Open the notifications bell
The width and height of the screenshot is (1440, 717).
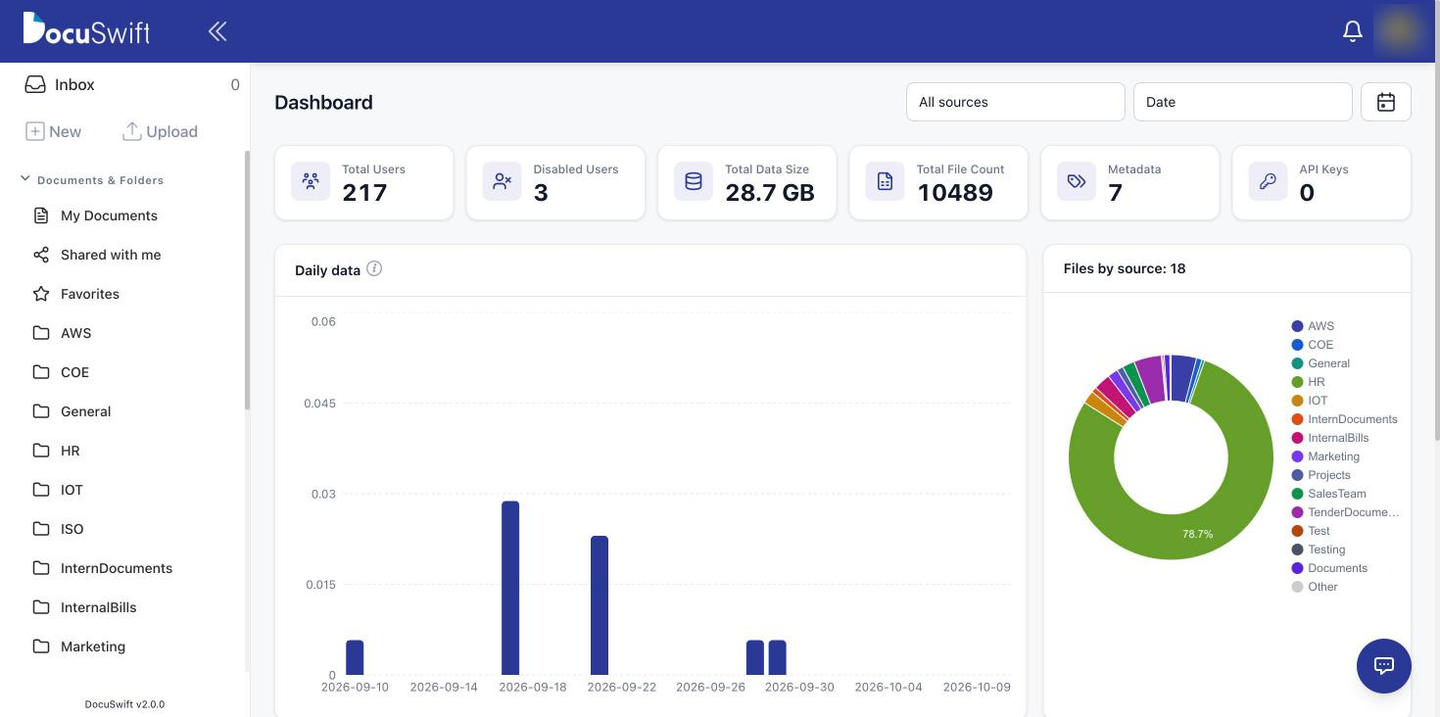pos(1352,31)
